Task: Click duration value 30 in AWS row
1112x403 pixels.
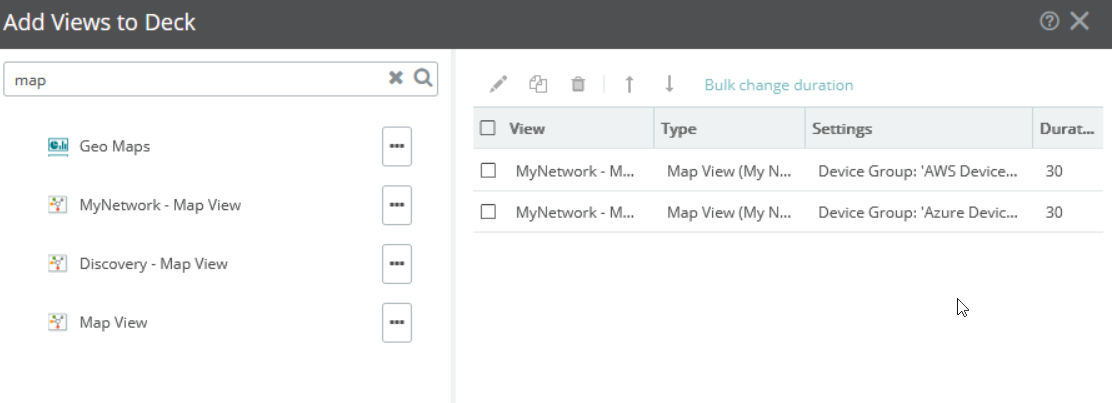Action: pos(1054,171)
